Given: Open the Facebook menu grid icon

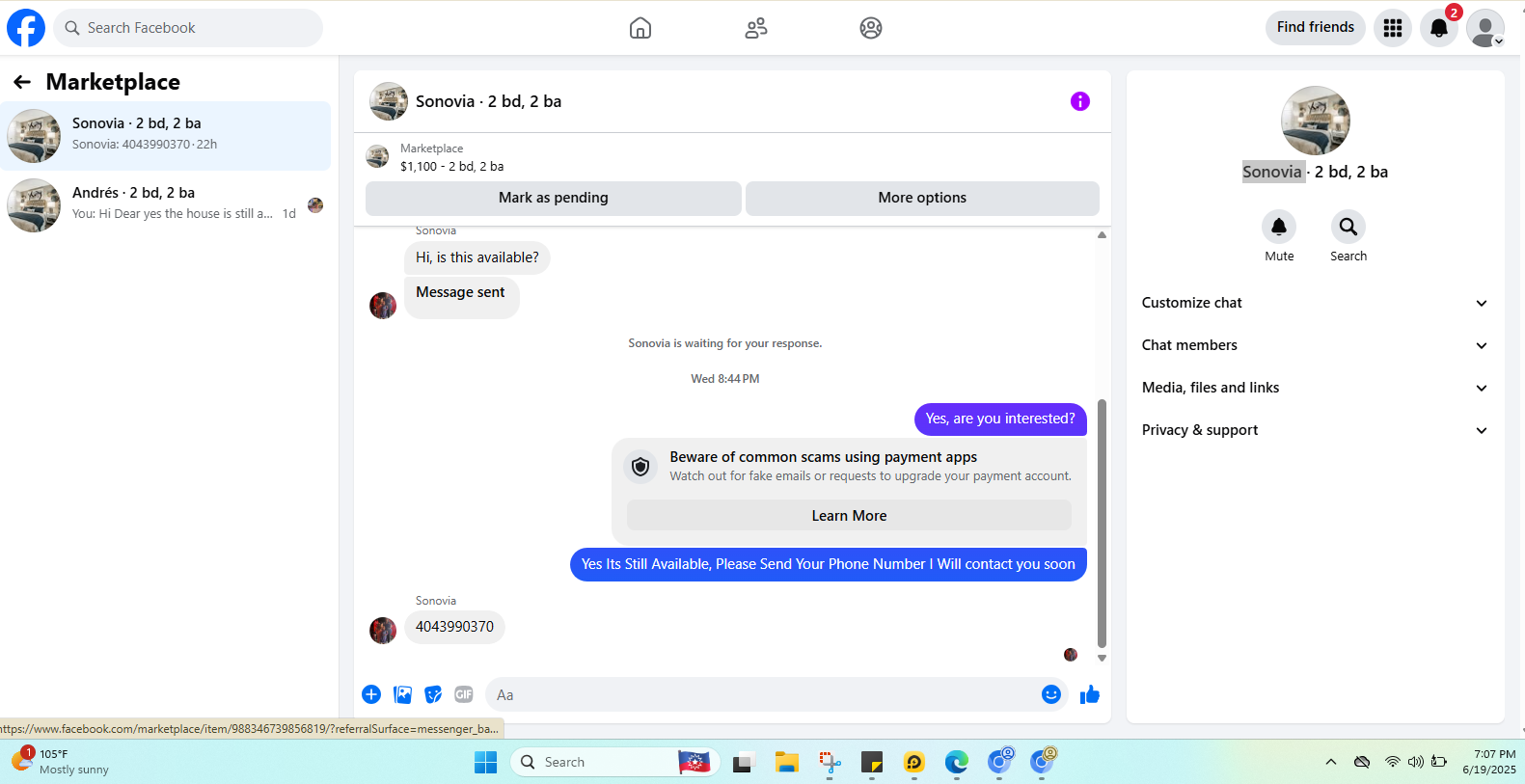Looking at the screenshot, I should [1393, 28].
